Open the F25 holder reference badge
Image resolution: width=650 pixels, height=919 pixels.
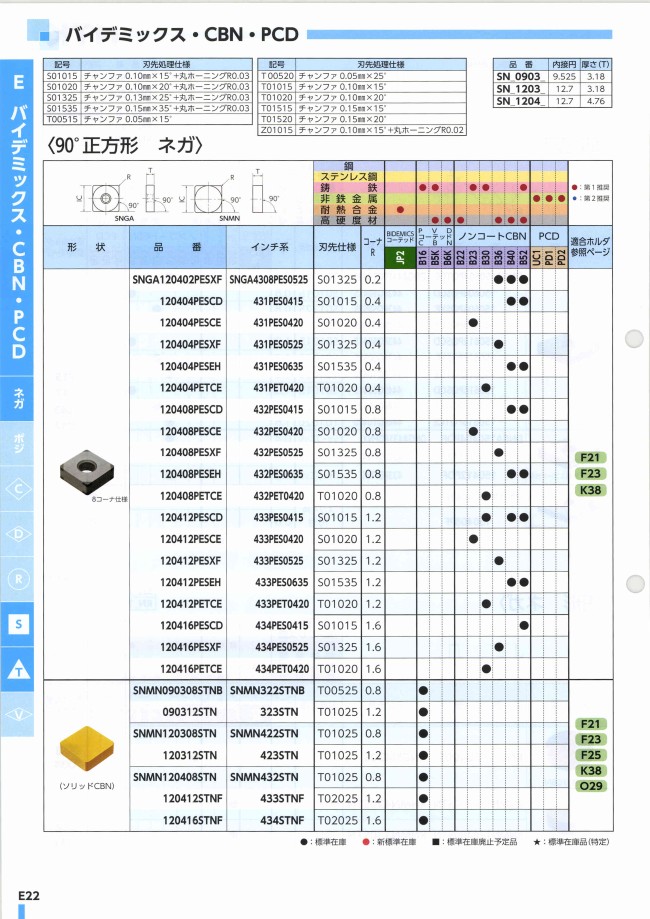click(x=588, y=755)
